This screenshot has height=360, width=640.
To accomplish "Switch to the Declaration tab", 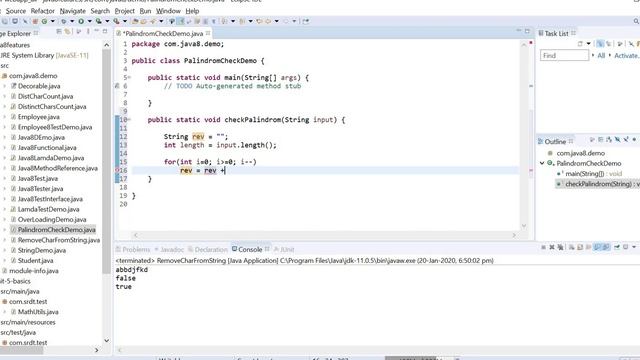I will [x=207, y=249].
